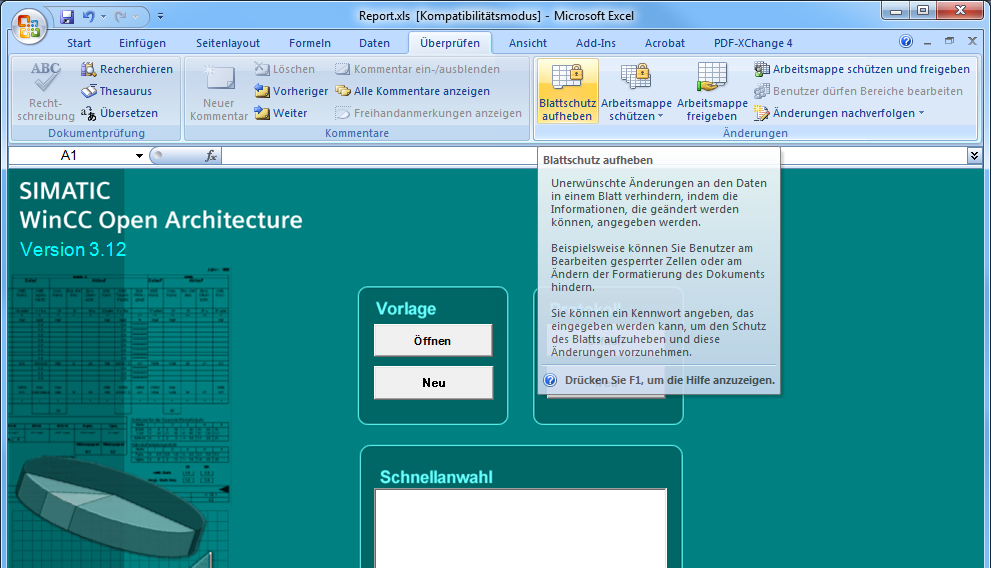This screenshot has width=991, height=568.
Task: Go to the Formeln tab
Action: (310, 43)
